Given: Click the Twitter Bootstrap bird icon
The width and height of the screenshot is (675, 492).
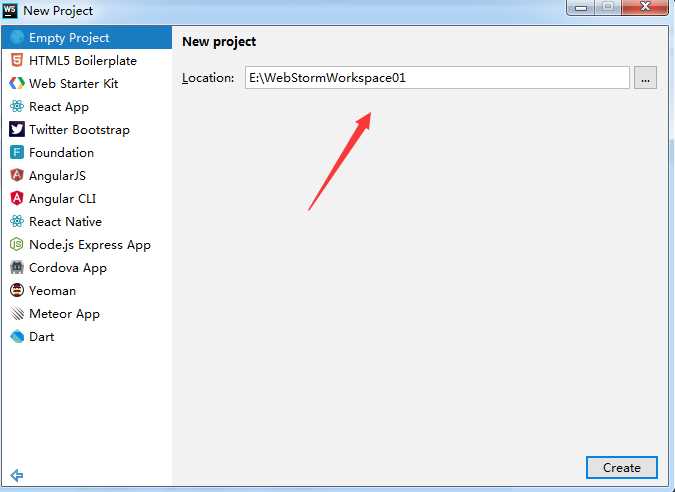Looking at the screenshot, I should [17, 129].
